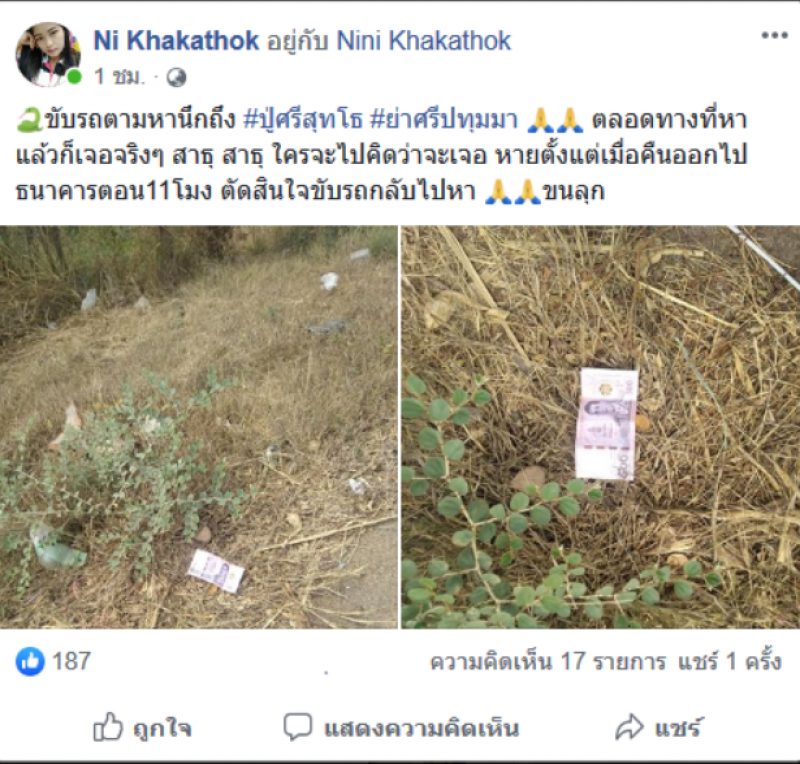The height and width of the screenshot is (764, 800).
Task: Like the post with the ถูกใจ button
Action: pyautogui.click(x=142, y=727)
